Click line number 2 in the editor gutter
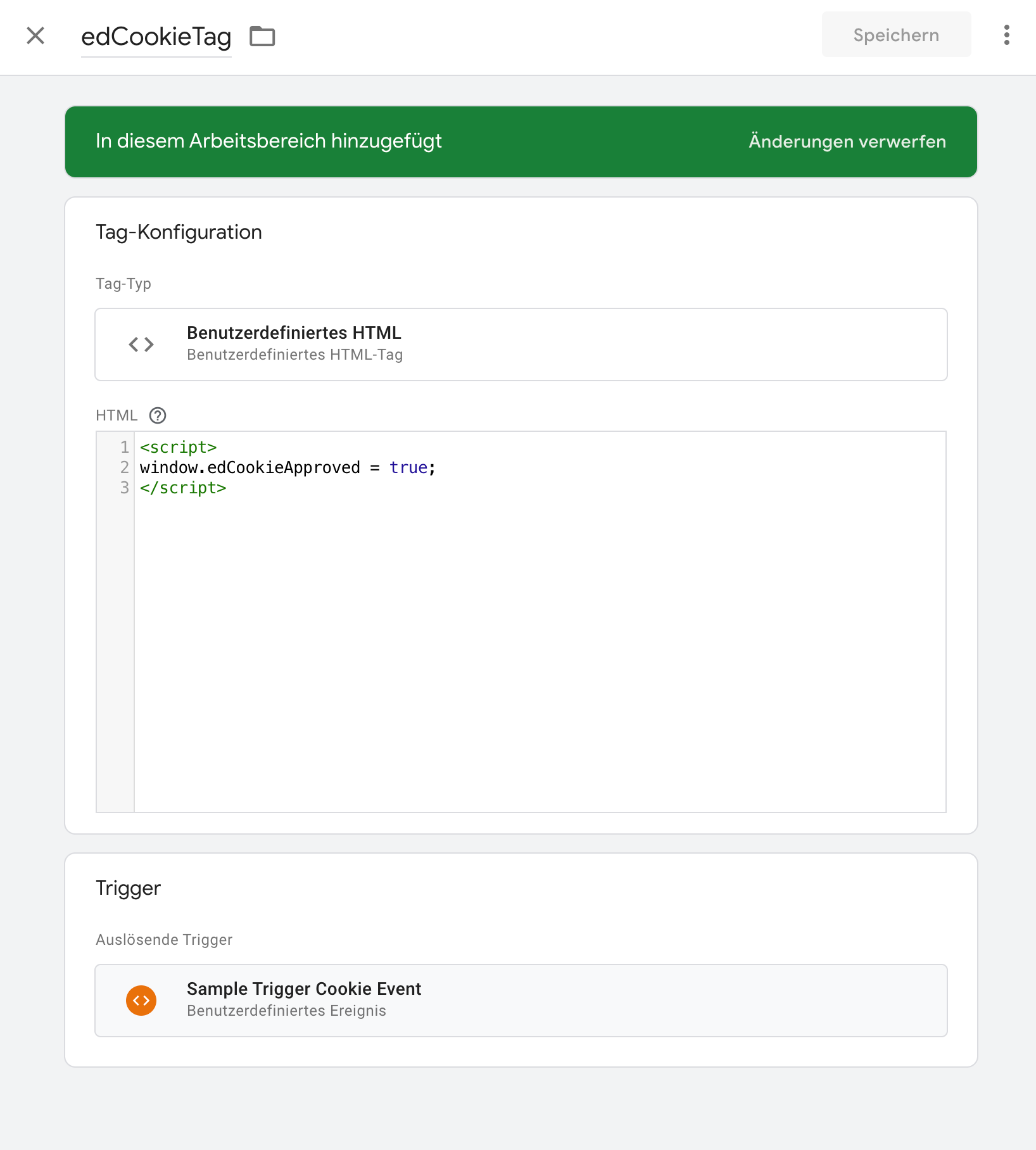 click(x=124, y=468)
